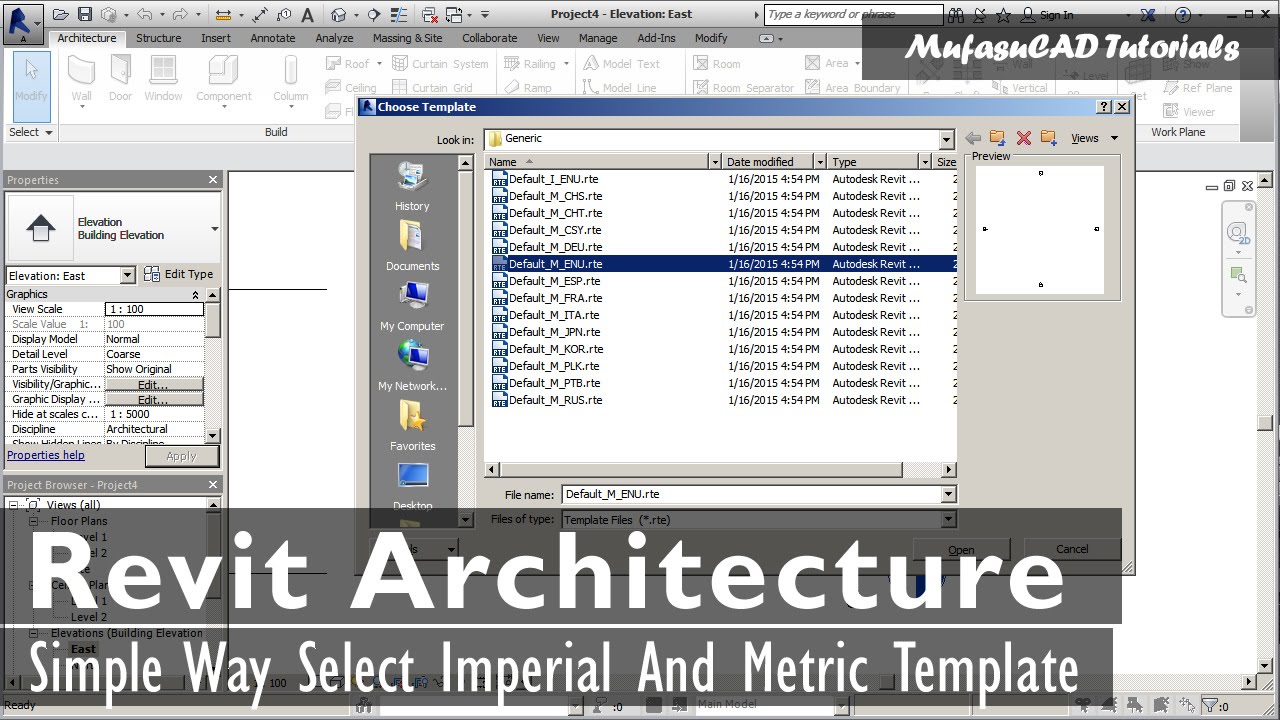This screenshot has height=720, width=1280.
Task: Open the Elevation: East instance dropdown
Action: (x=127, y=275)
